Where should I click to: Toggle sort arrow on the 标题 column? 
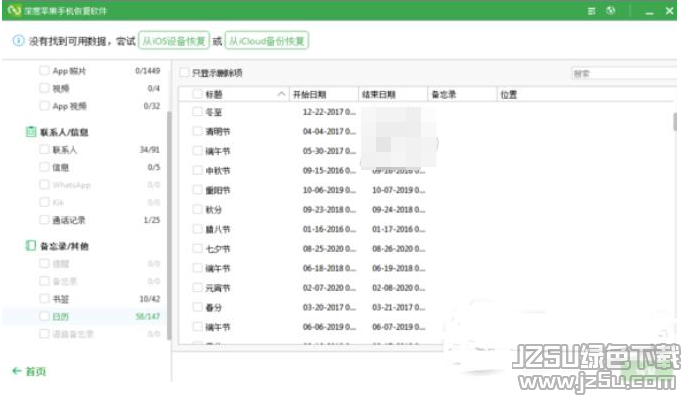pyautogui.click(x=281, y=94)
